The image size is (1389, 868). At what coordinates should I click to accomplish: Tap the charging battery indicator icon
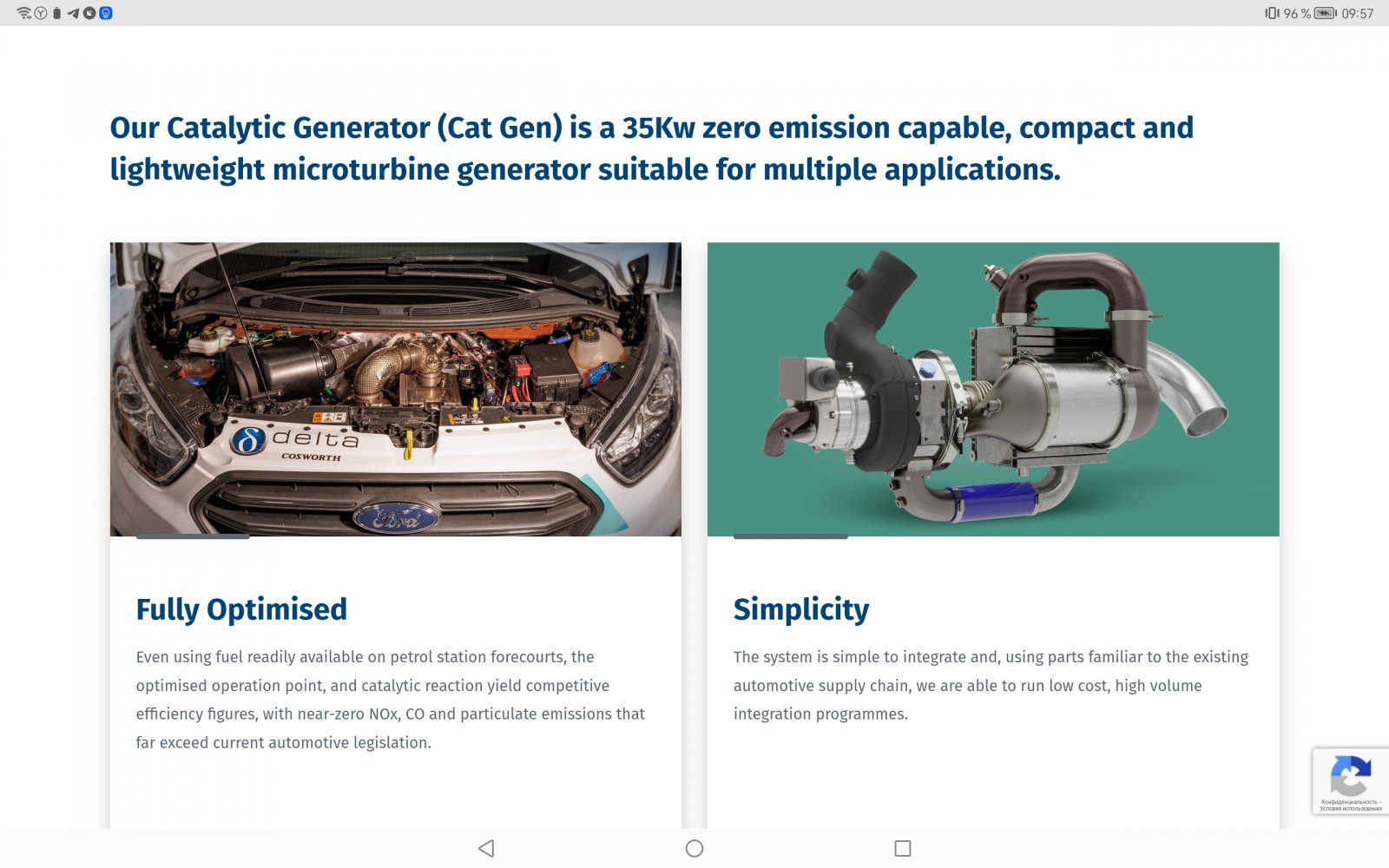click(x=1325, y=13)
